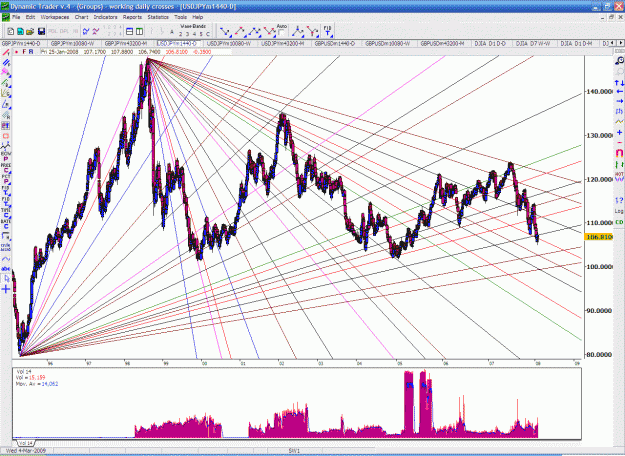Open the File menu

tap(16, 17)
